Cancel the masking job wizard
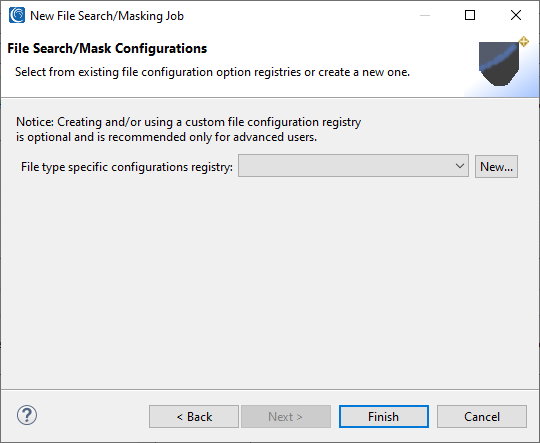The image size is (540, 443). click(482, 417)
